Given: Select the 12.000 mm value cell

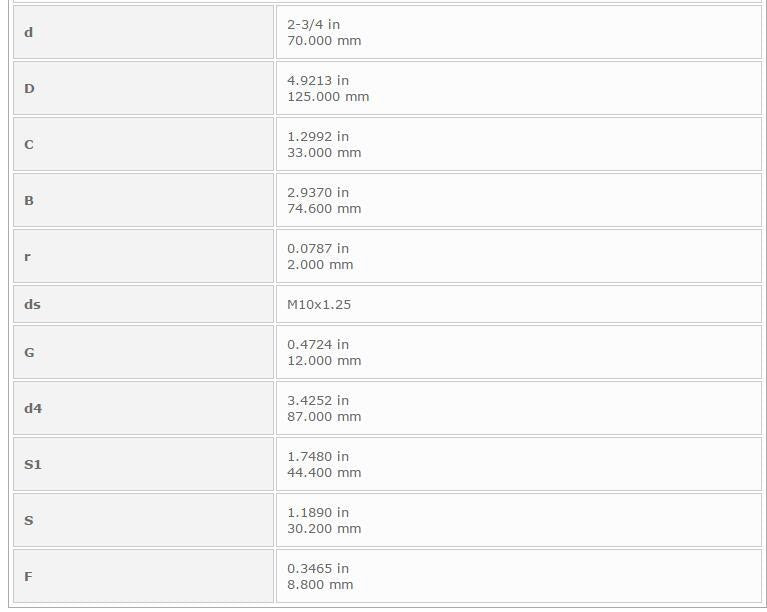Looking at the screenshot, I should coord(519,352).
